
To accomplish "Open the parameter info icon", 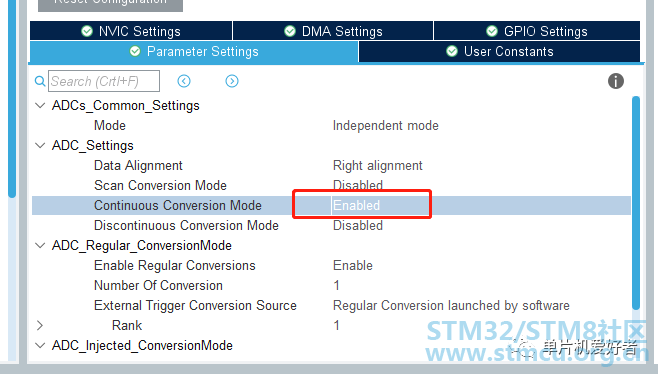I will (x=616, y=81).
